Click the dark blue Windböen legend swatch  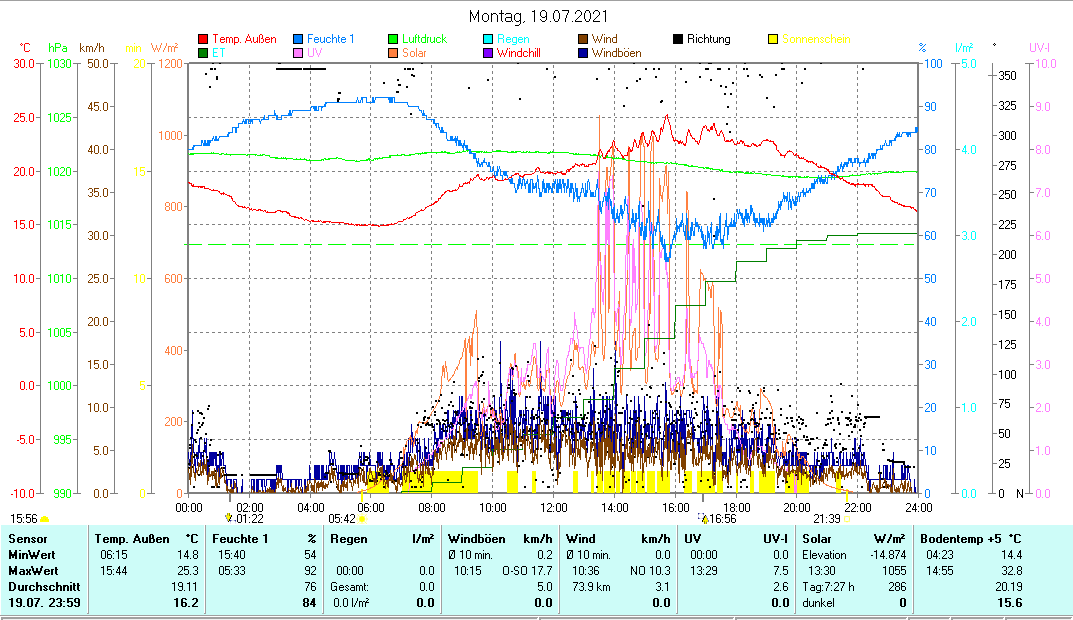584,53
